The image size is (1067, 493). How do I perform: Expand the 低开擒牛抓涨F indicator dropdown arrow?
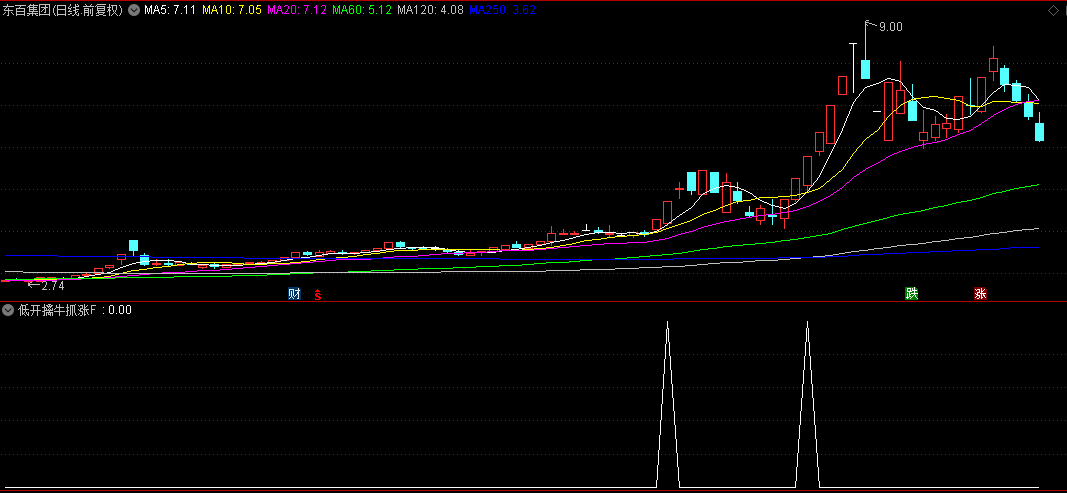tap(8, 311)
